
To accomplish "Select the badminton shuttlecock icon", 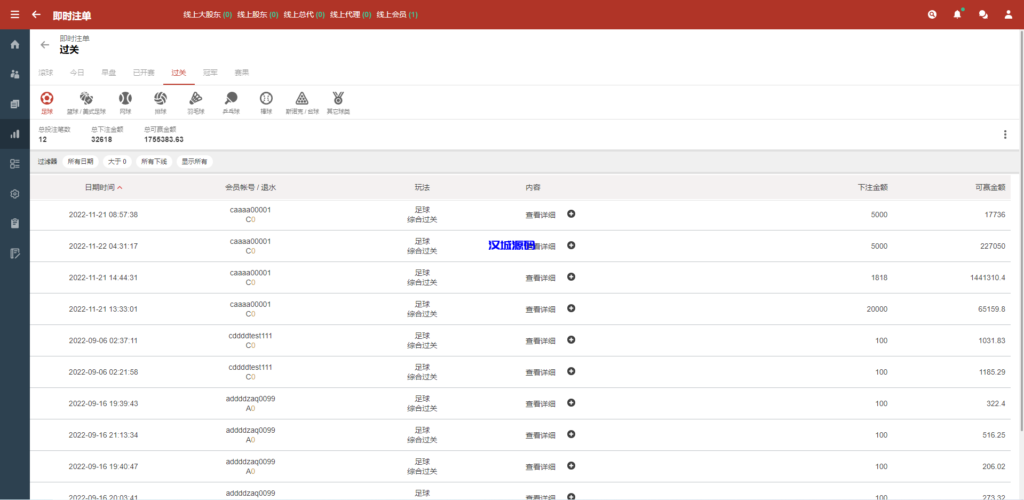I will click(x=197, y=99).
